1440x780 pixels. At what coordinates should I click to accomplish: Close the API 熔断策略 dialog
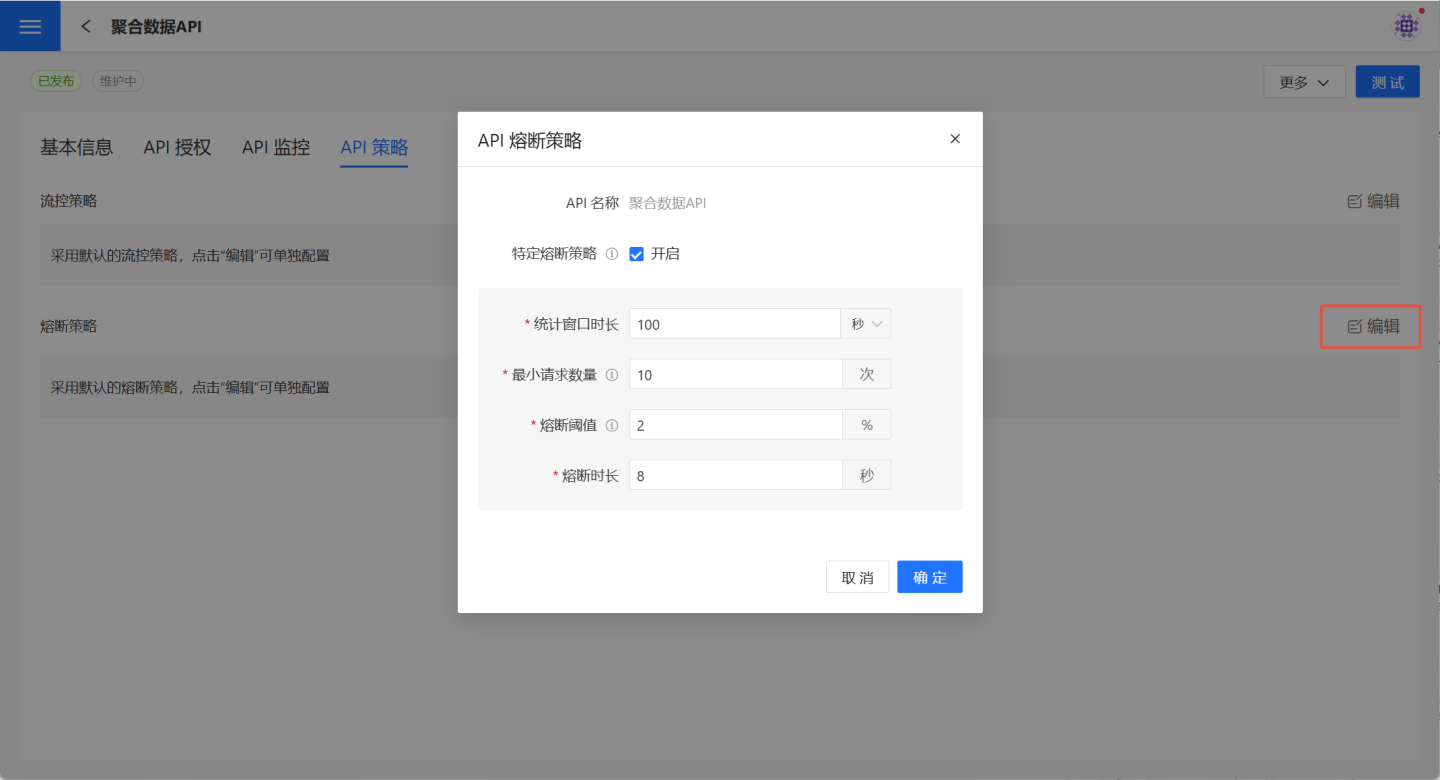point(955,139)
